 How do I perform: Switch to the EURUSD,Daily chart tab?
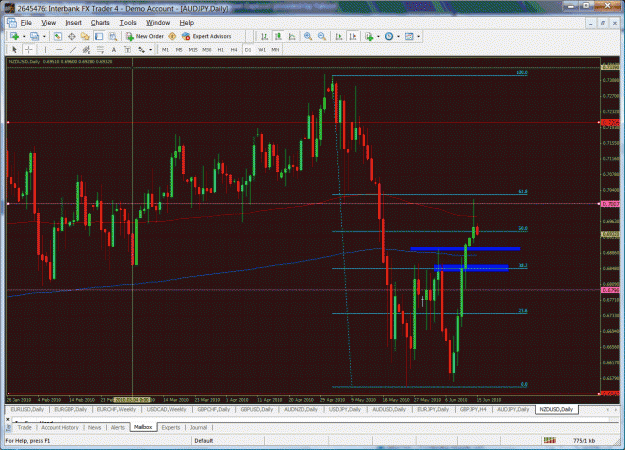[27, 409]
